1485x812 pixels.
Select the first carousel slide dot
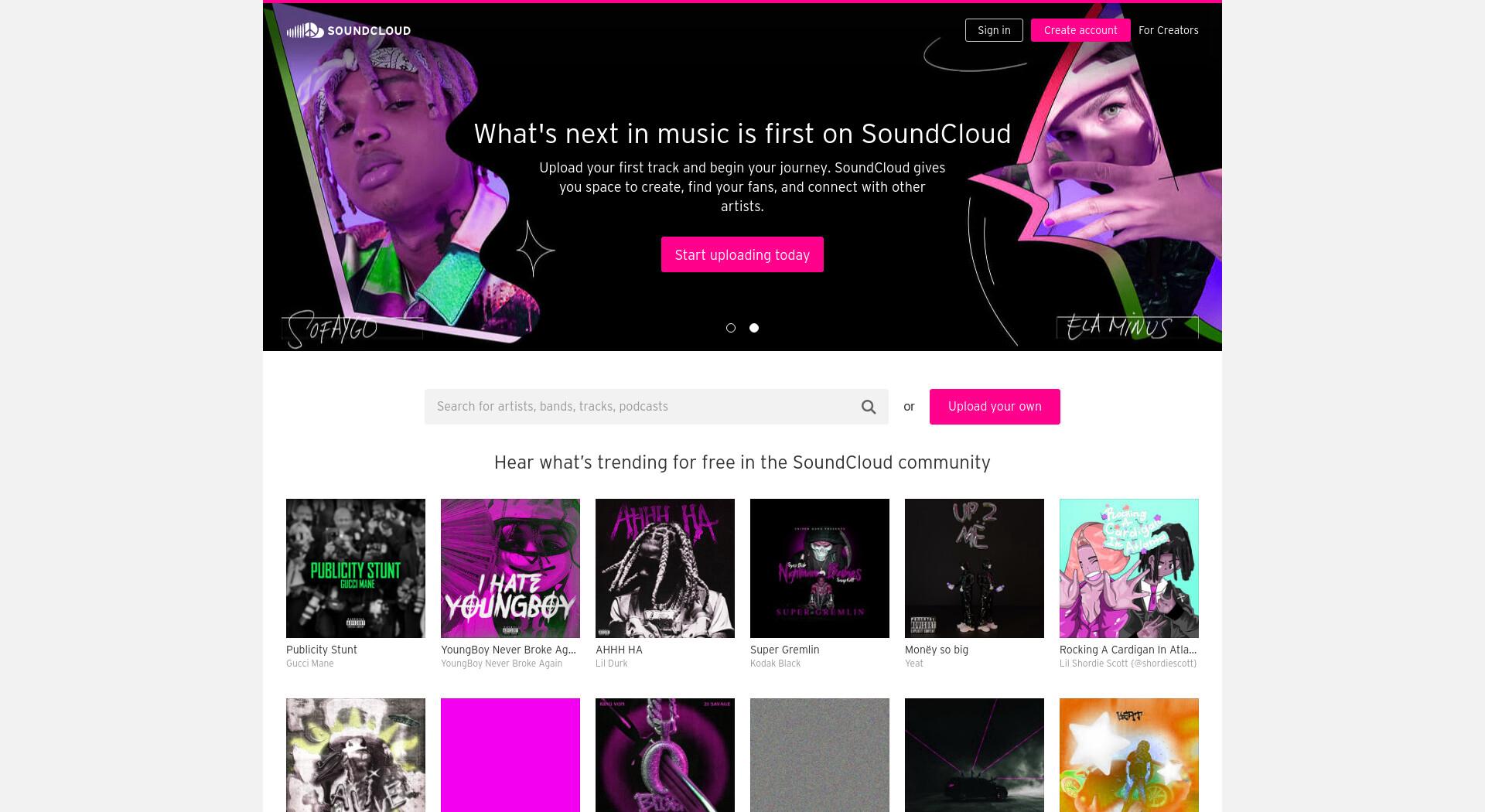point(731,328)
